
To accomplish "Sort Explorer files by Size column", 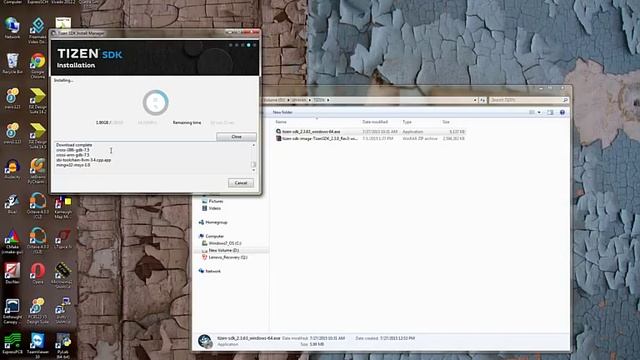I will point(446,122).
